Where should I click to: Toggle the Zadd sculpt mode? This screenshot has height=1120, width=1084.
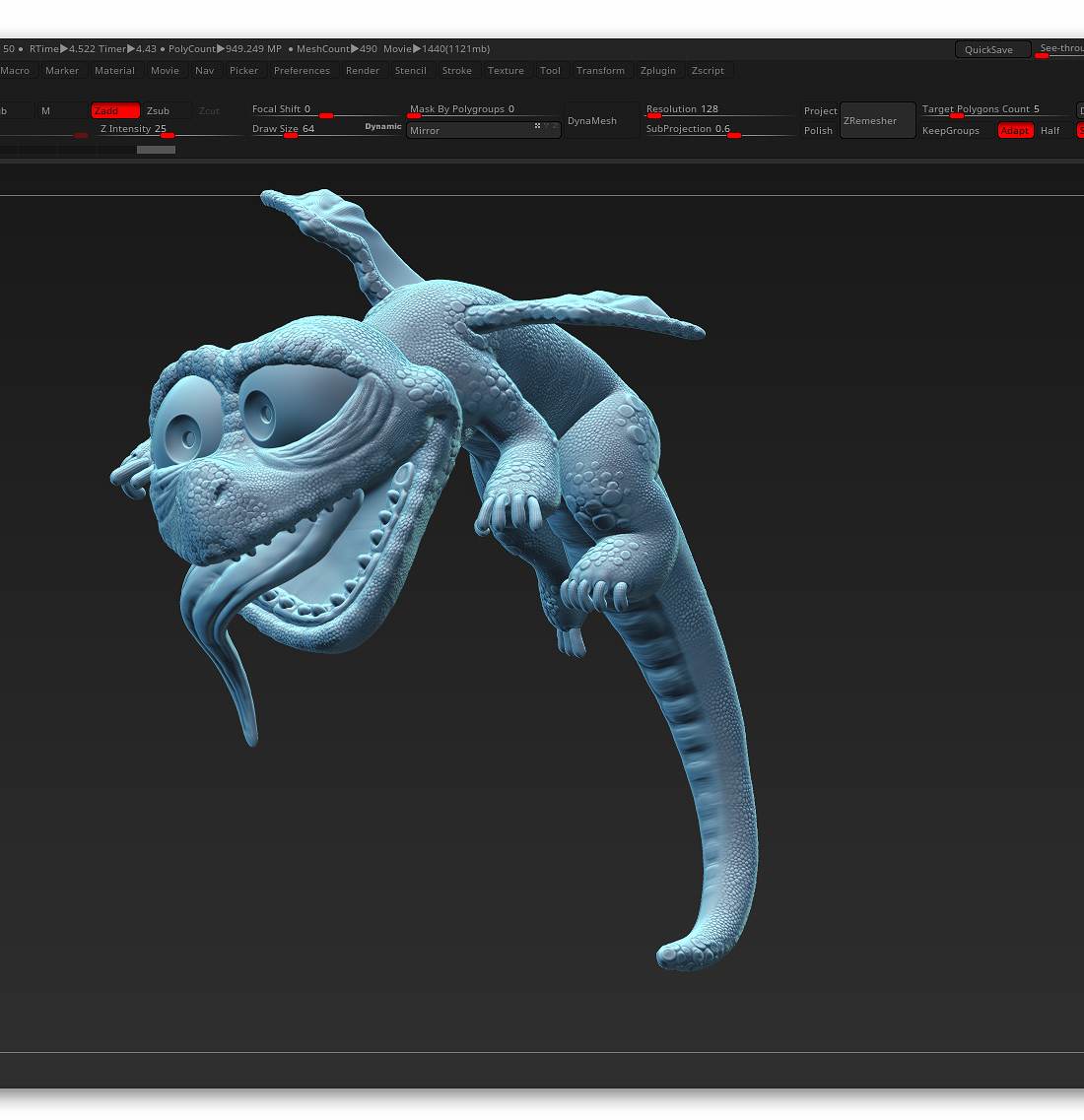pos(115,110)
